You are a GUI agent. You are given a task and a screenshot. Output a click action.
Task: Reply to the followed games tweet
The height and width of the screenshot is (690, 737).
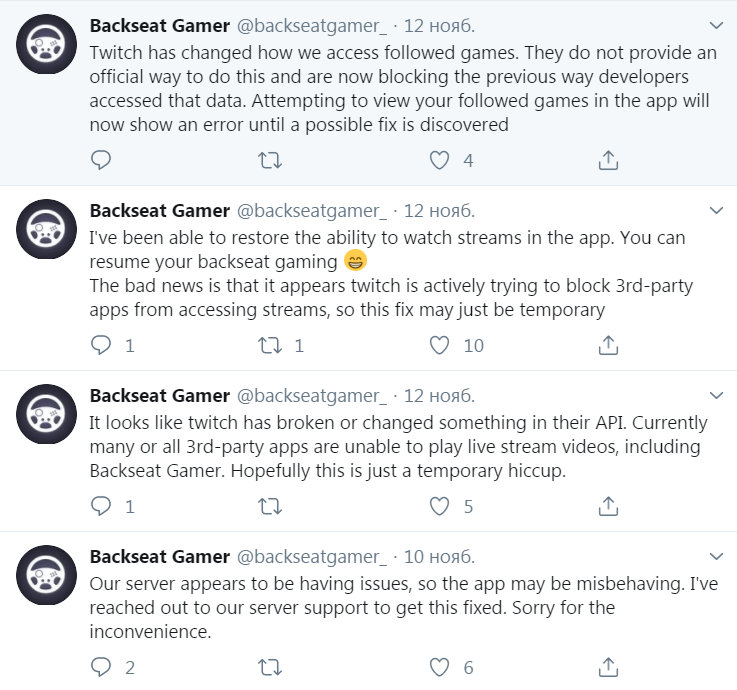(x=101, y=160)
